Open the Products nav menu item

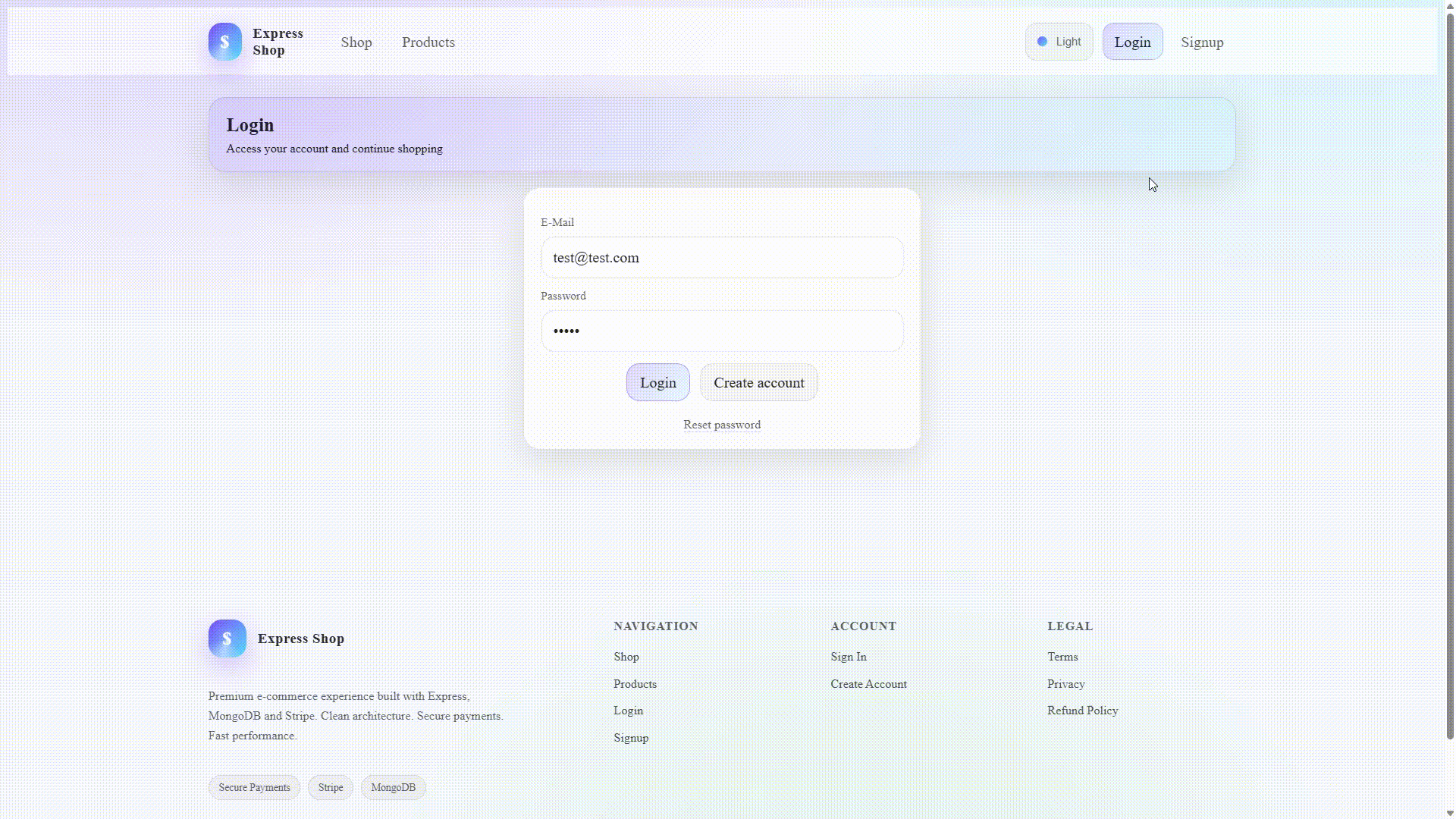pyautogui.click(x=428, y=42)
